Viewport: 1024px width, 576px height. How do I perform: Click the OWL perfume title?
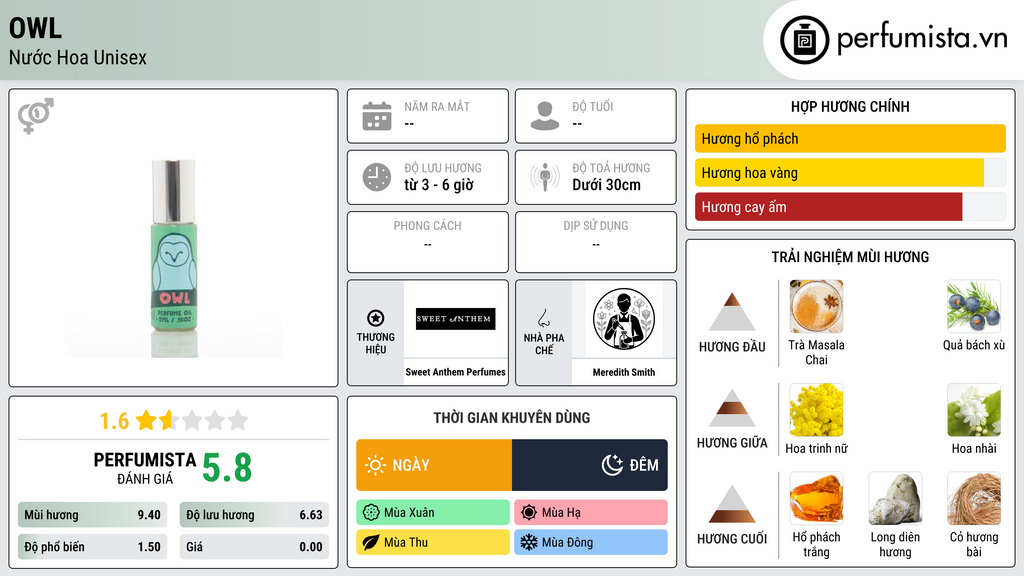(35, 28)
